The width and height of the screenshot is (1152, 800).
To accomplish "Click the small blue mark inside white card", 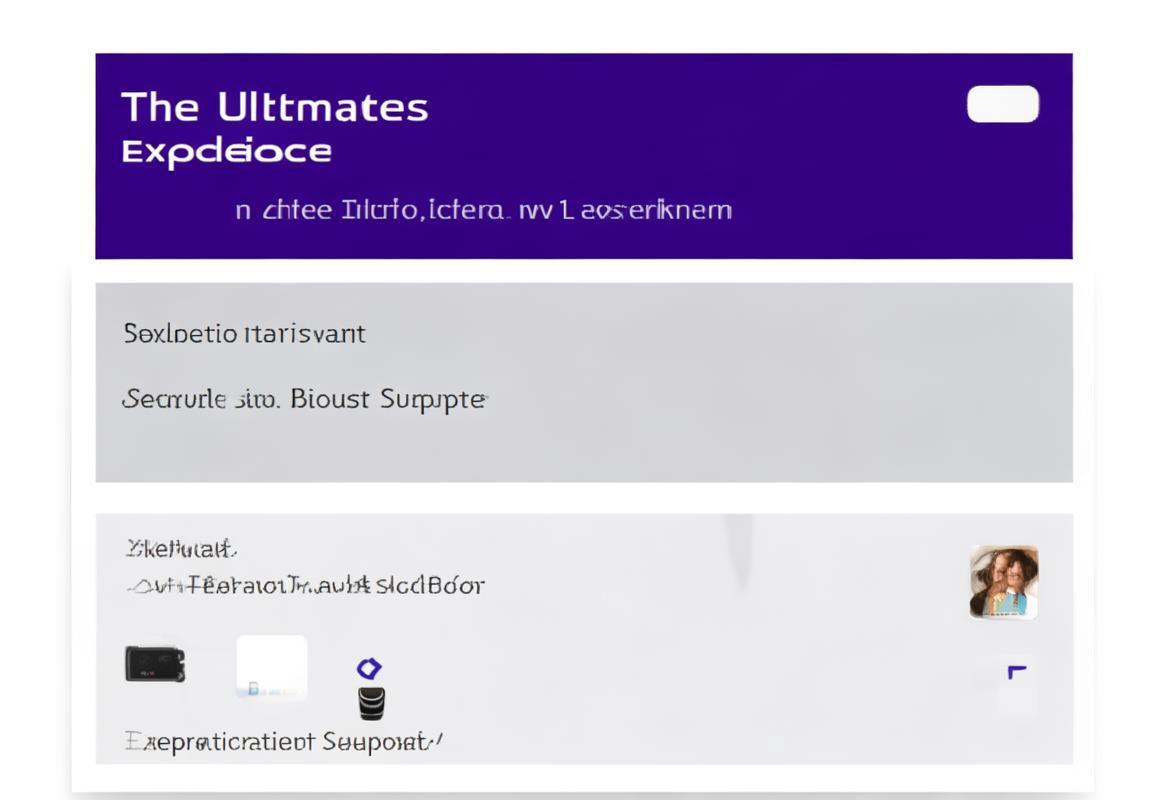I will point(253,688).
